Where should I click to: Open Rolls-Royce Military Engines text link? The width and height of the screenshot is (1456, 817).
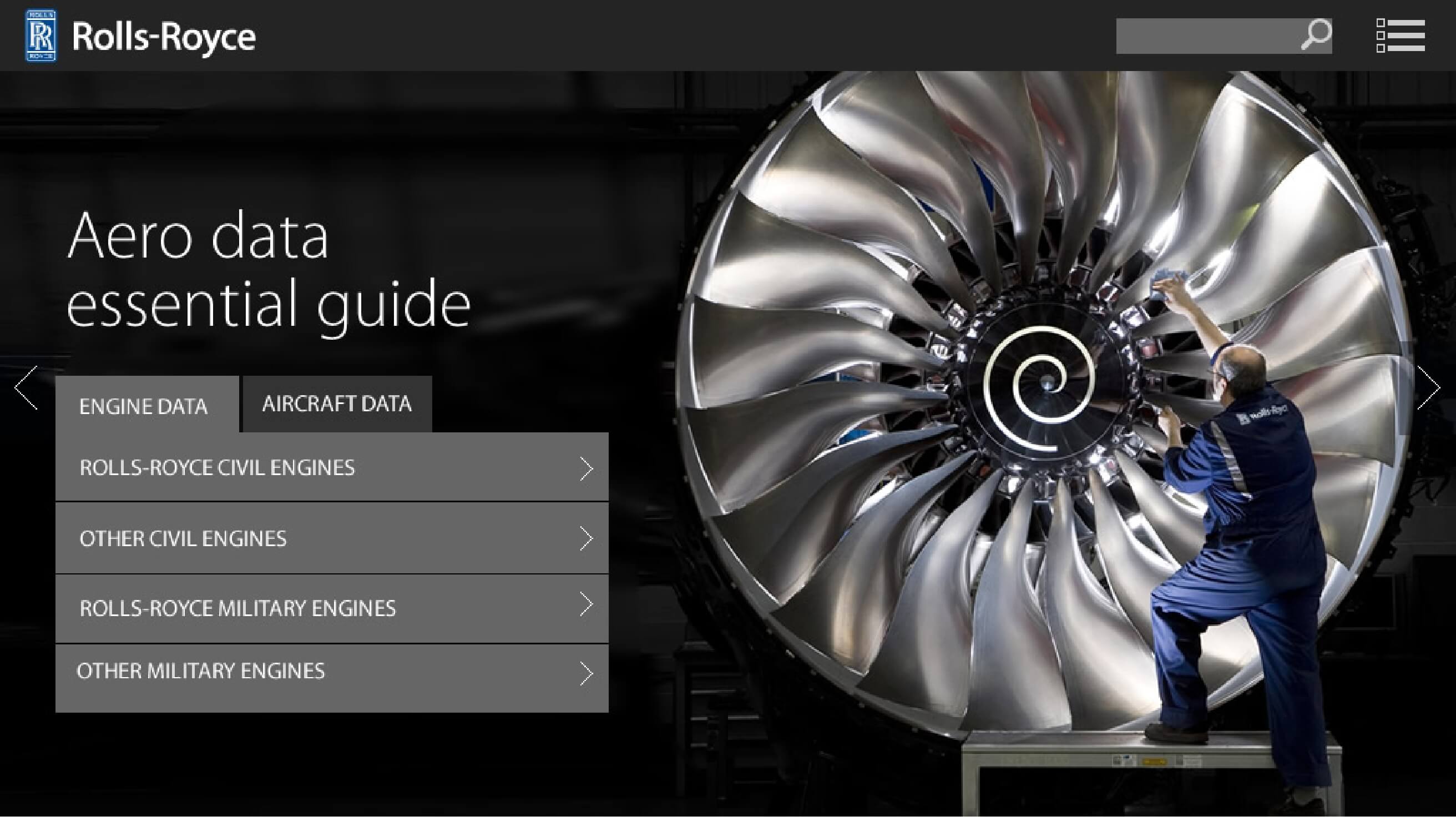click(237, 608)
